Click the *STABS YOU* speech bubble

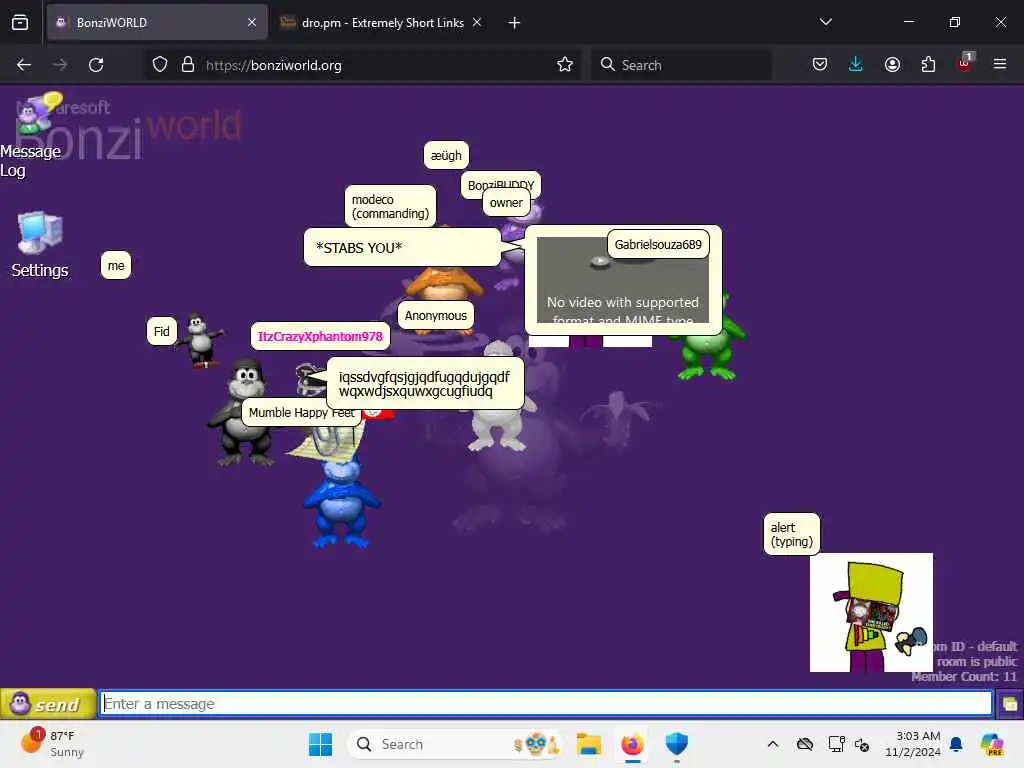tap(402, 248)
